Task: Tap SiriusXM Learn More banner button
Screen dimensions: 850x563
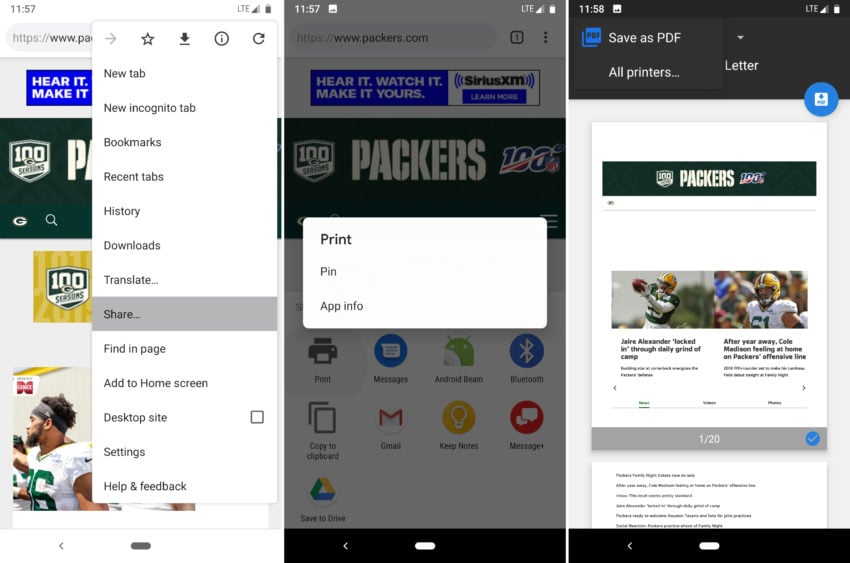Action: click(494, 97)
